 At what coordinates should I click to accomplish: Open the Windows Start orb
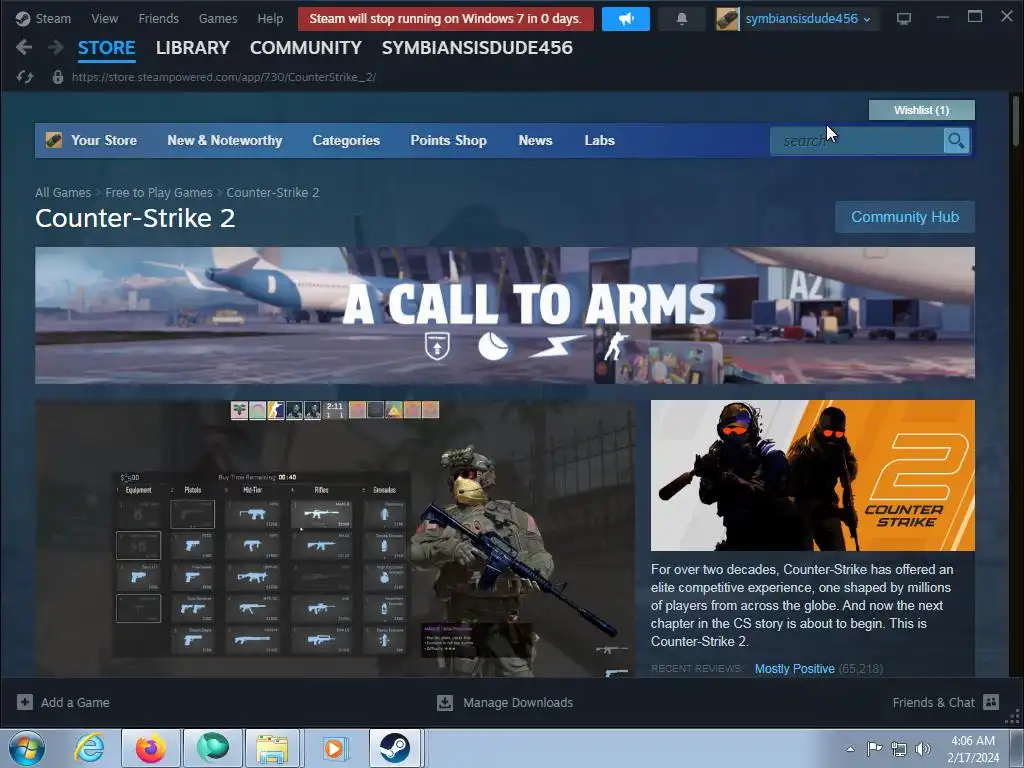coord(27,748)
